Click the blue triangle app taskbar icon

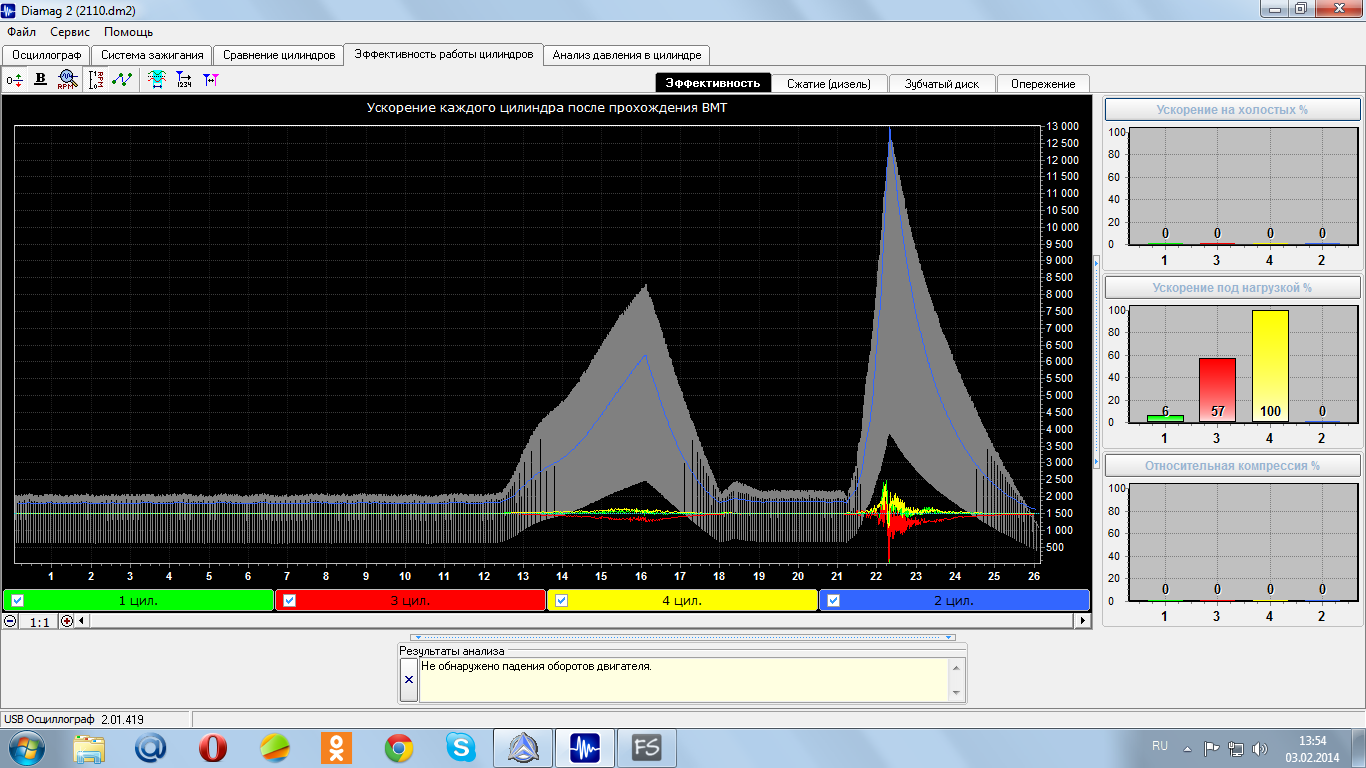tap(522, 747)
